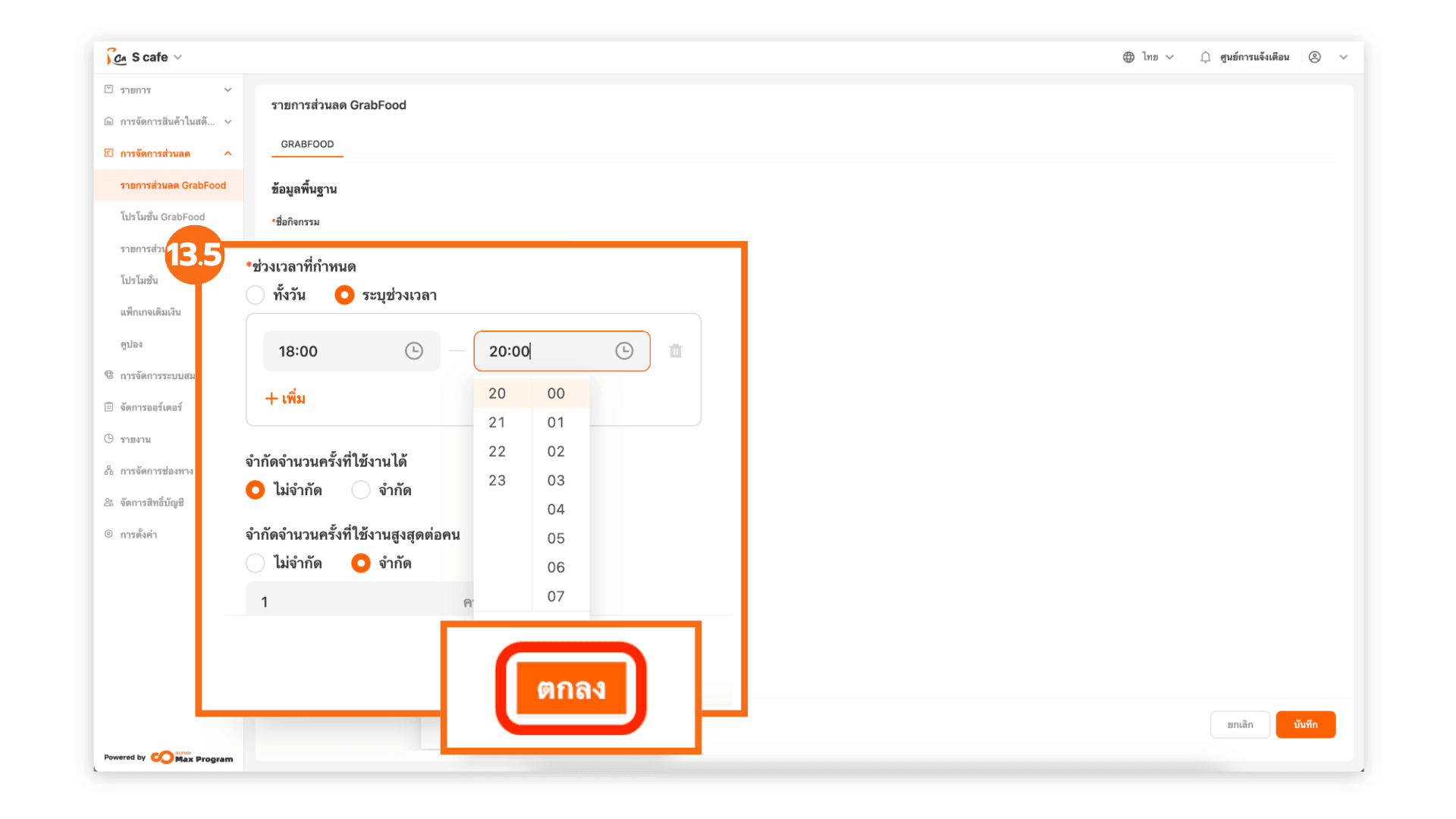The width and height of the screenshot is (1456, 819).
Task: Select ไม่จำกัด under max usage per person
Action: click(x=256, y=563)
